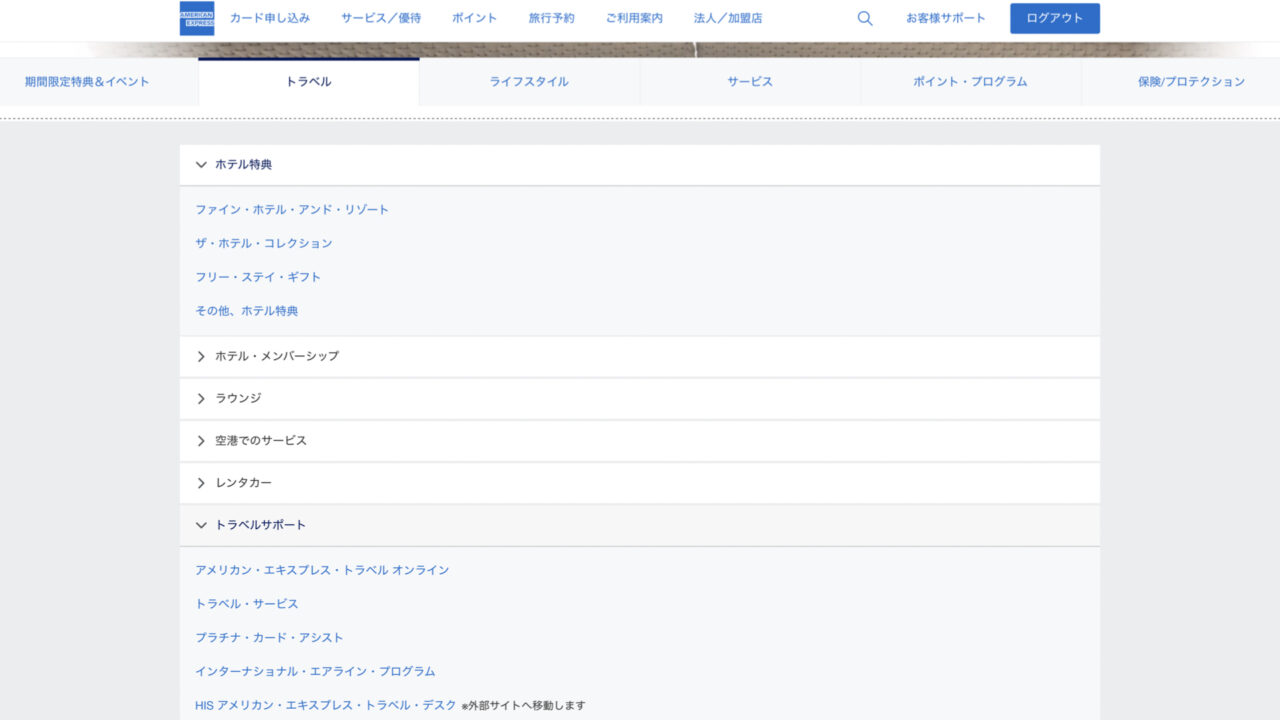Switch to サービス tab
The width and height of the screenshot is (1280, 720).
(750, 82)
